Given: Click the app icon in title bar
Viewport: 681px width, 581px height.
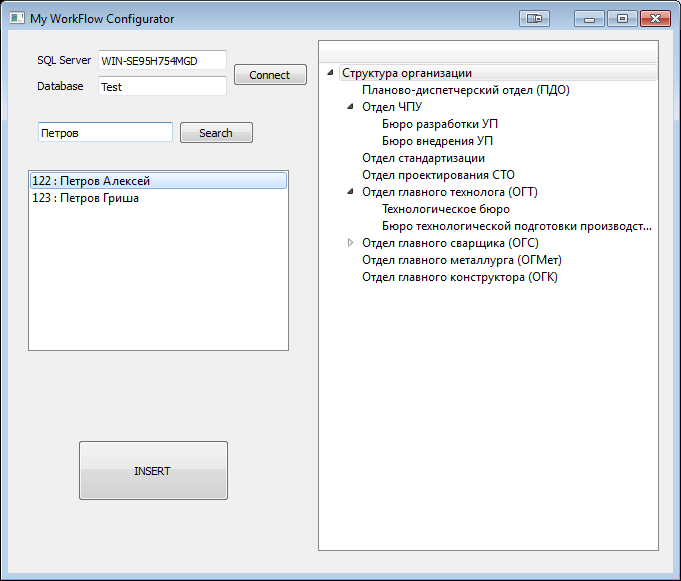Looking at the screenshot, I should tap(17, 18).
